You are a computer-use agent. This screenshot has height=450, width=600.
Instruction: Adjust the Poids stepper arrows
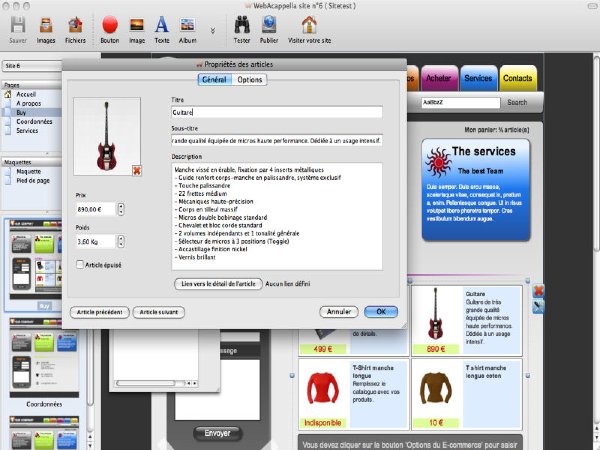point(121,241)
